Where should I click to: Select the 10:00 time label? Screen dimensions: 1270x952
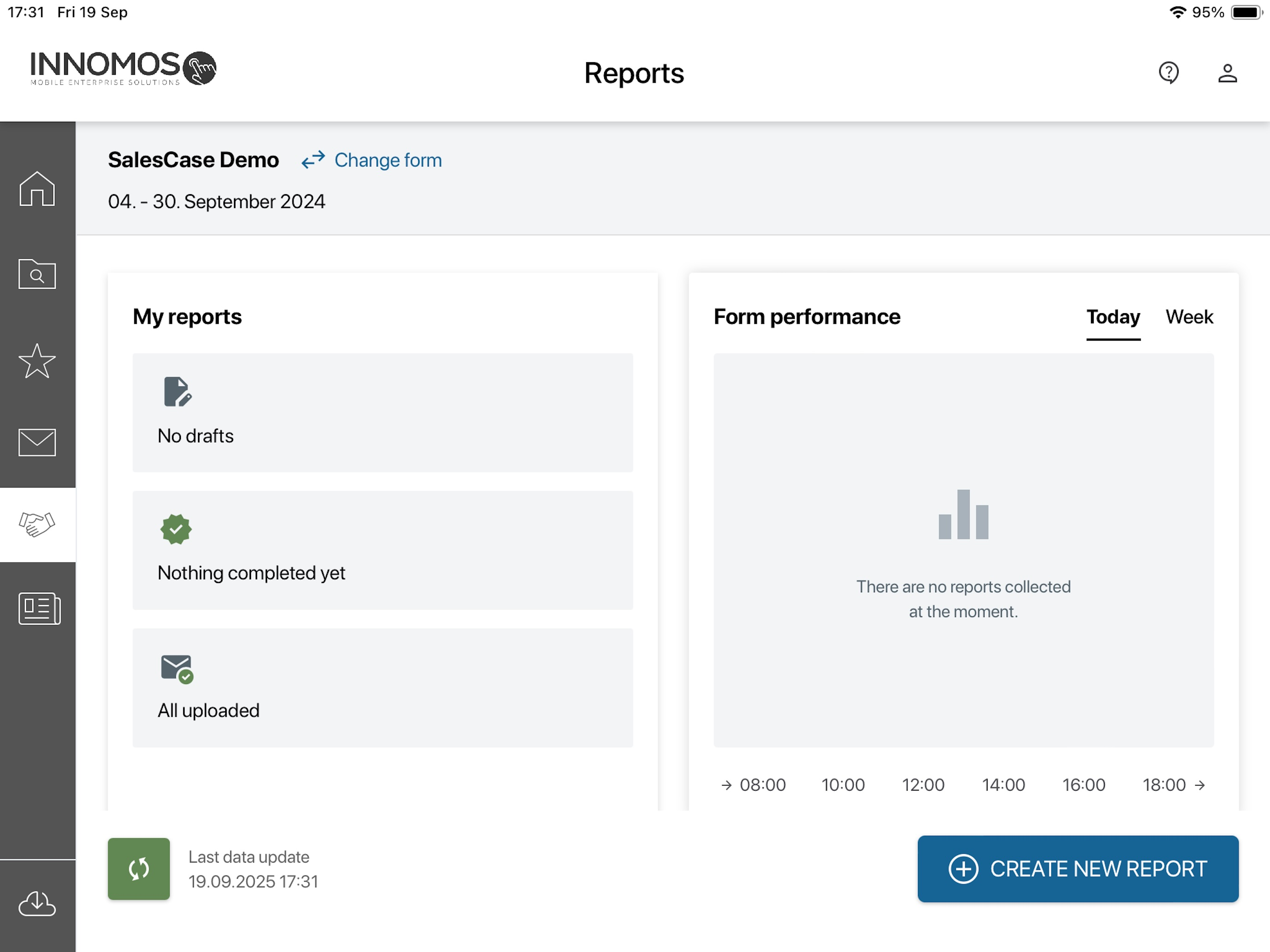click(843, 785)
